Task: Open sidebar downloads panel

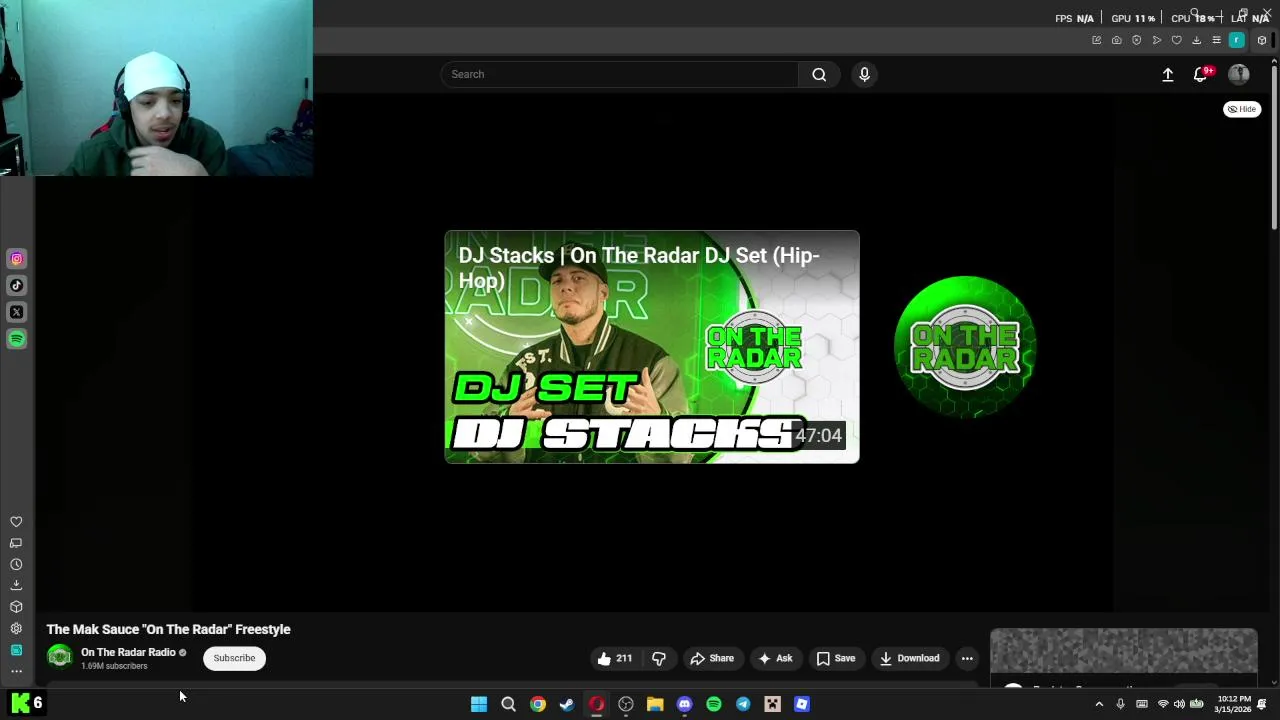Action: (x=16, y=586)
